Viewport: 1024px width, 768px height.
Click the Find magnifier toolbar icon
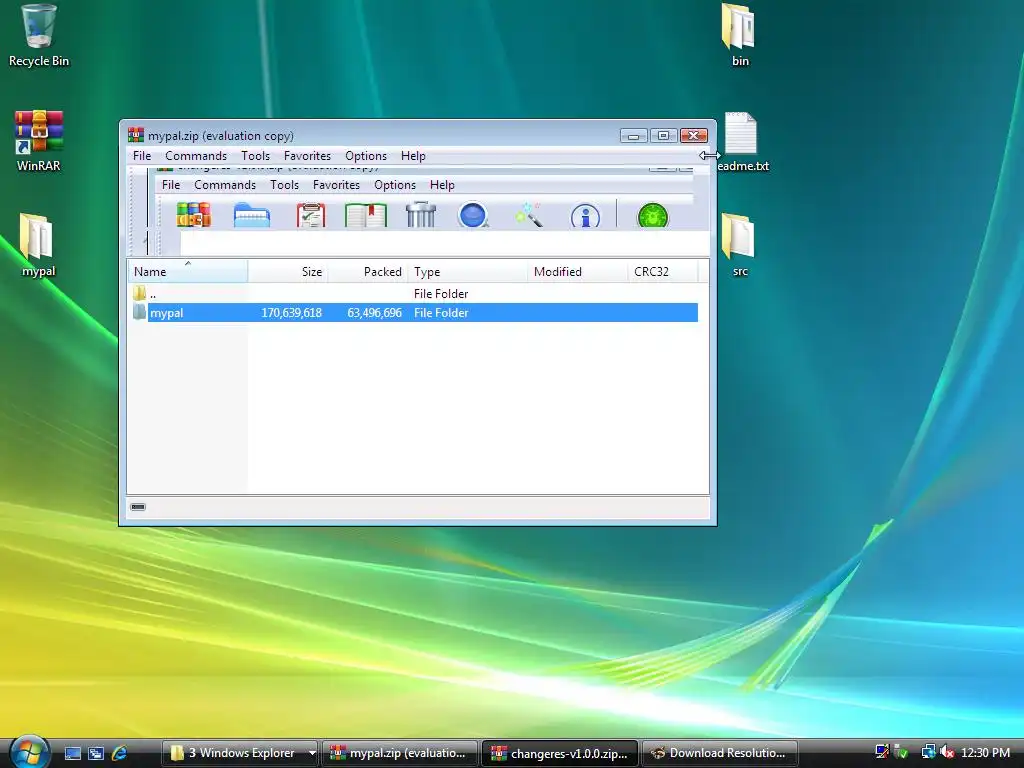tap(473, 215)
